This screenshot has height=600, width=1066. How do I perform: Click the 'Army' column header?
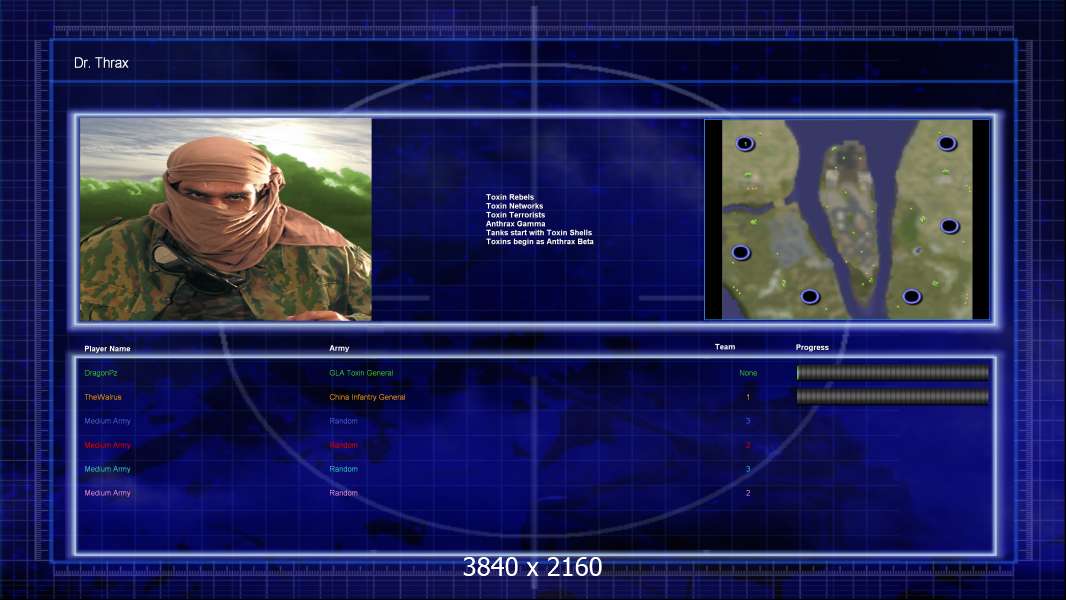tap(339, 348)
